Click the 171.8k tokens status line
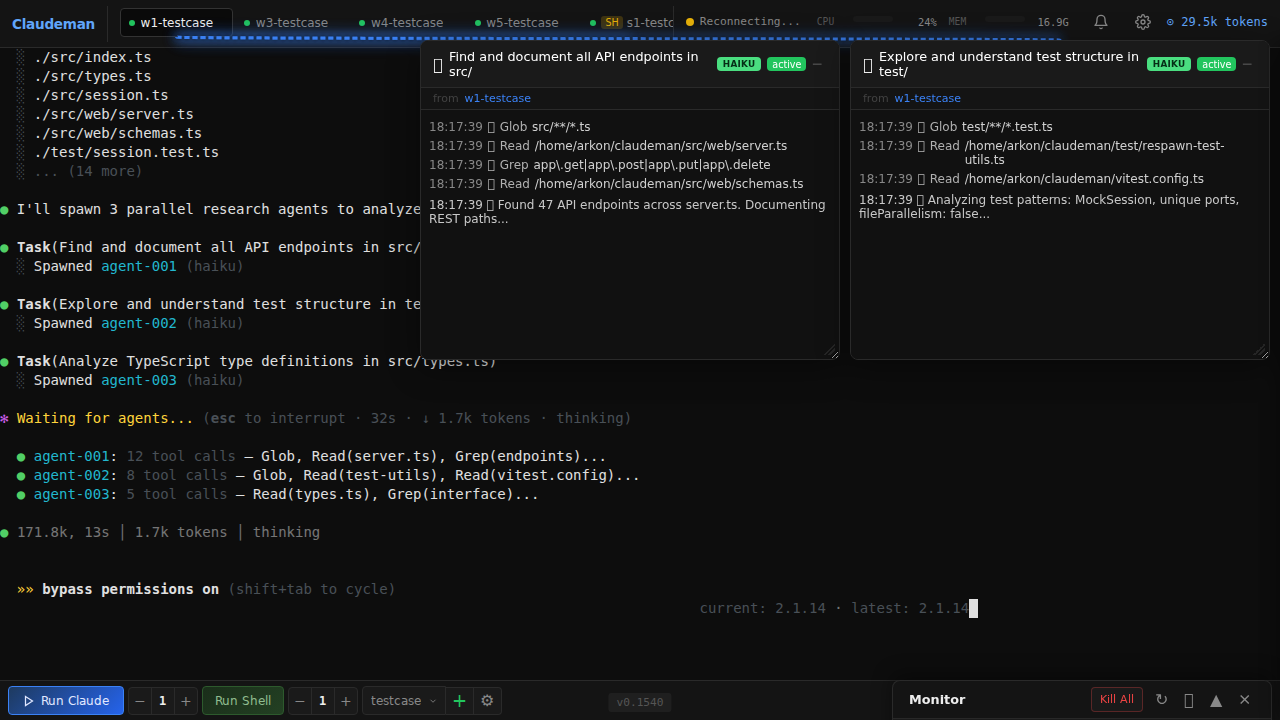The width and height of the screenshot is (1280, 720). click(168, 532)
